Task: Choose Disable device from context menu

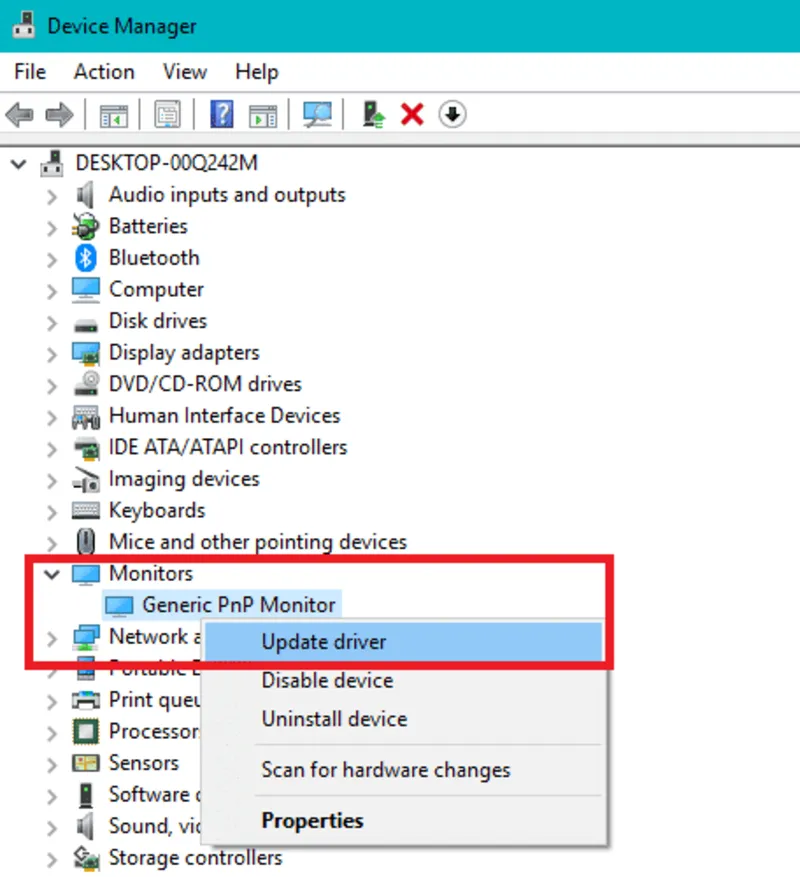Action: pos(404,680)
